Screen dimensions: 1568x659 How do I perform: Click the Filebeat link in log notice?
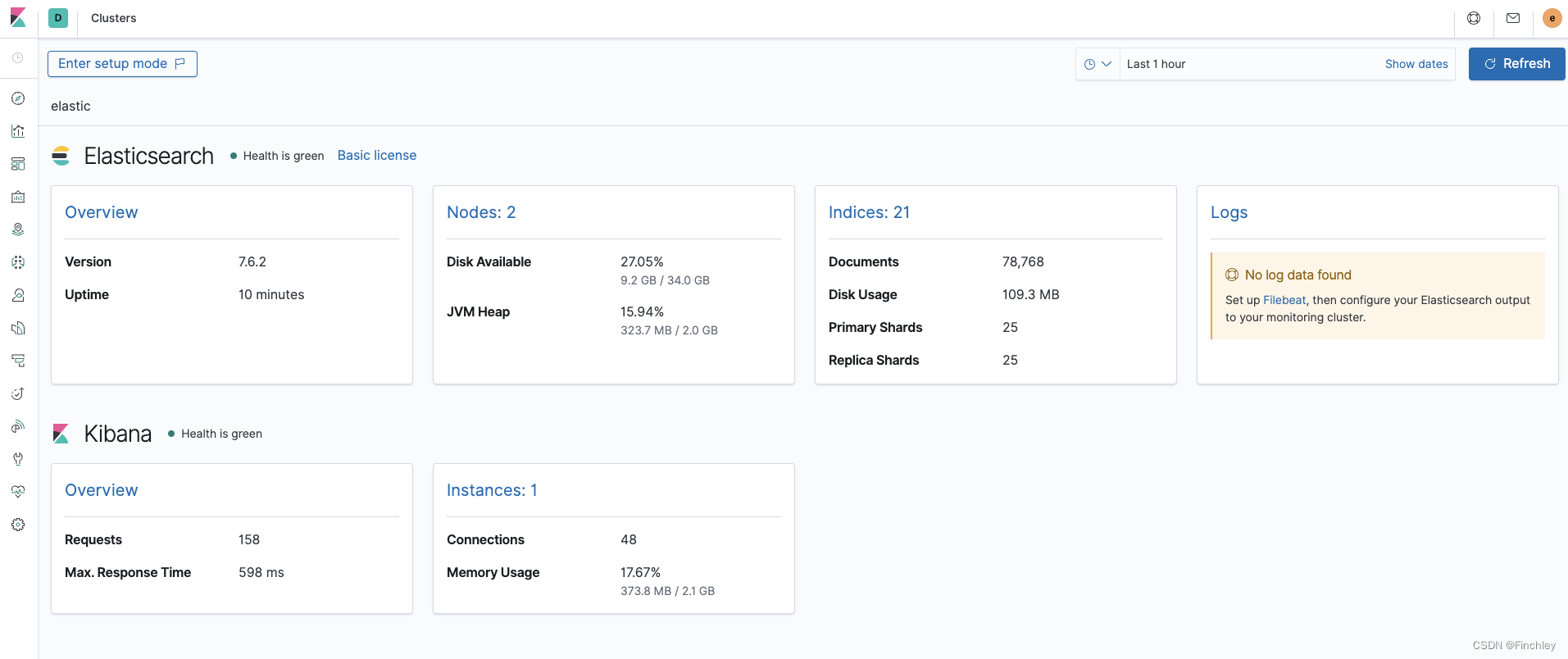tap(1284, 300)
